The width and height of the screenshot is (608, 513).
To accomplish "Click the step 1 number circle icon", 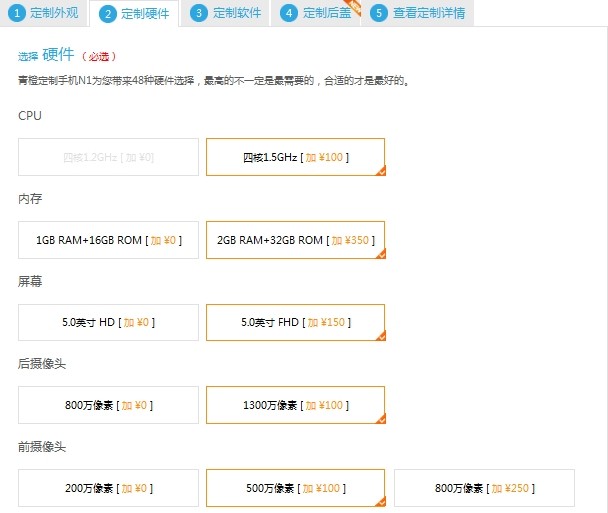I will tap(17, 13).
